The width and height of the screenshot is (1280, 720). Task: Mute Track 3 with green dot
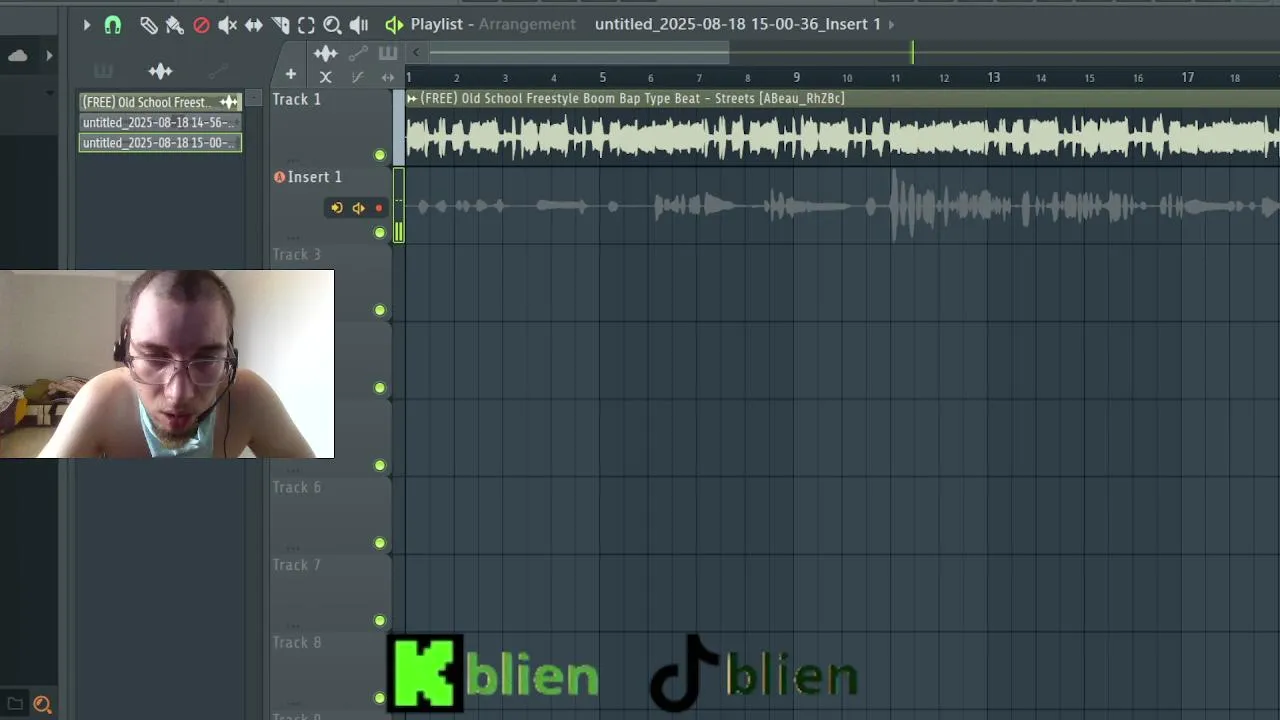pos(379,310)
